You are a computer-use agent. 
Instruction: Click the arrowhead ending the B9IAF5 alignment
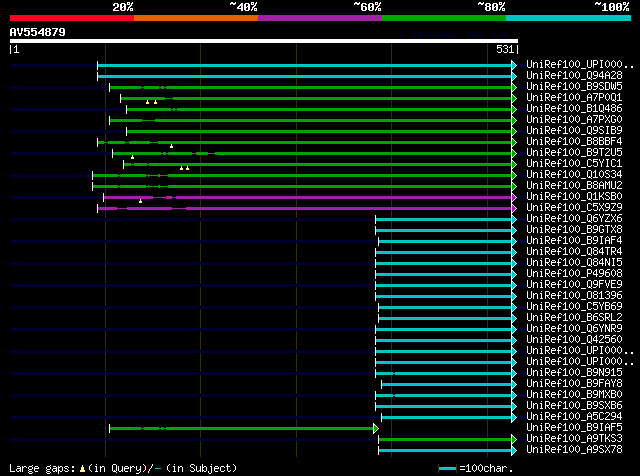coord(376,428)
